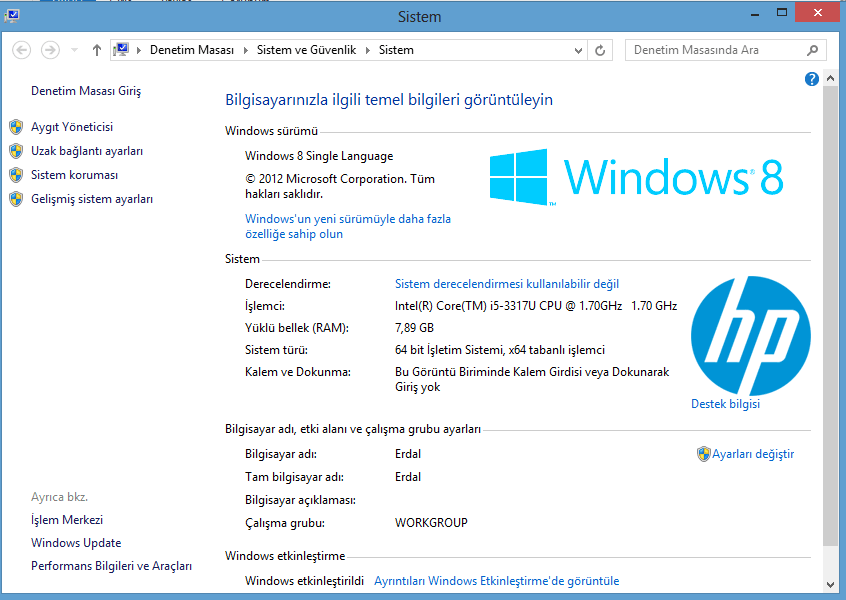
Task: Click the window system icon in title bar
Action: coord(12,16)
